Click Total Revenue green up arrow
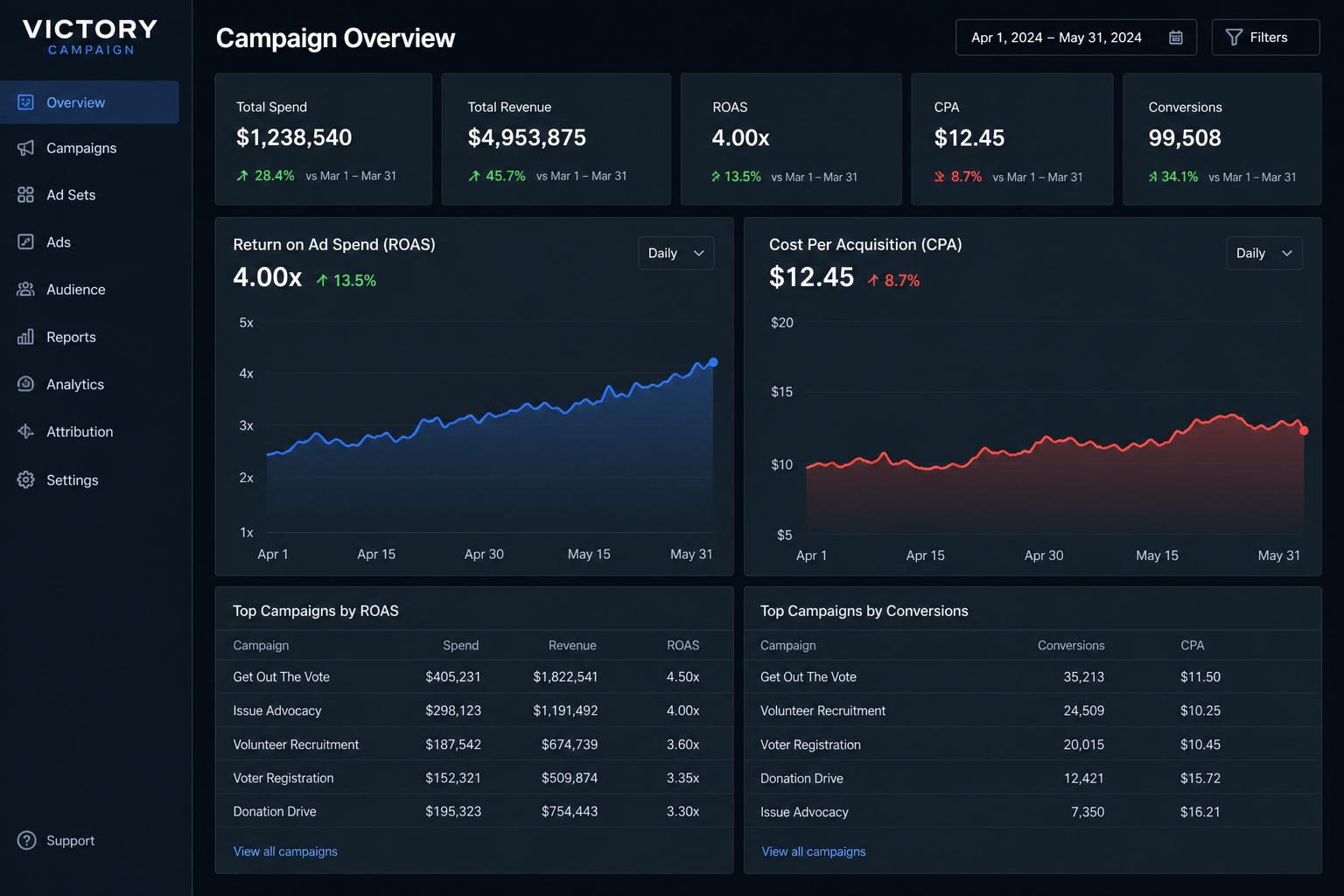 (x=474, y=176)
